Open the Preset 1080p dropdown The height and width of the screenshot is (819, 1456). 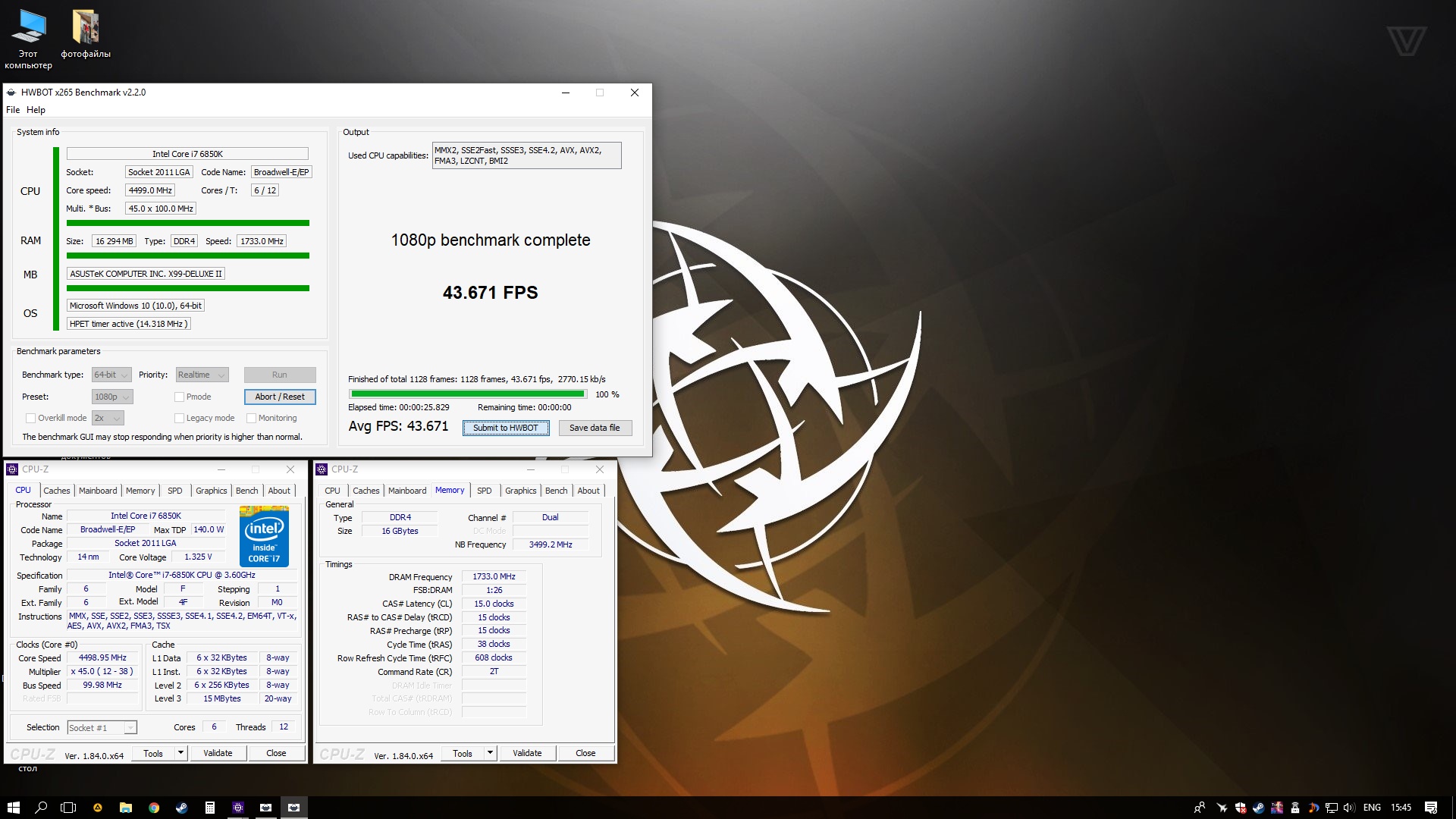coord(112,397)
